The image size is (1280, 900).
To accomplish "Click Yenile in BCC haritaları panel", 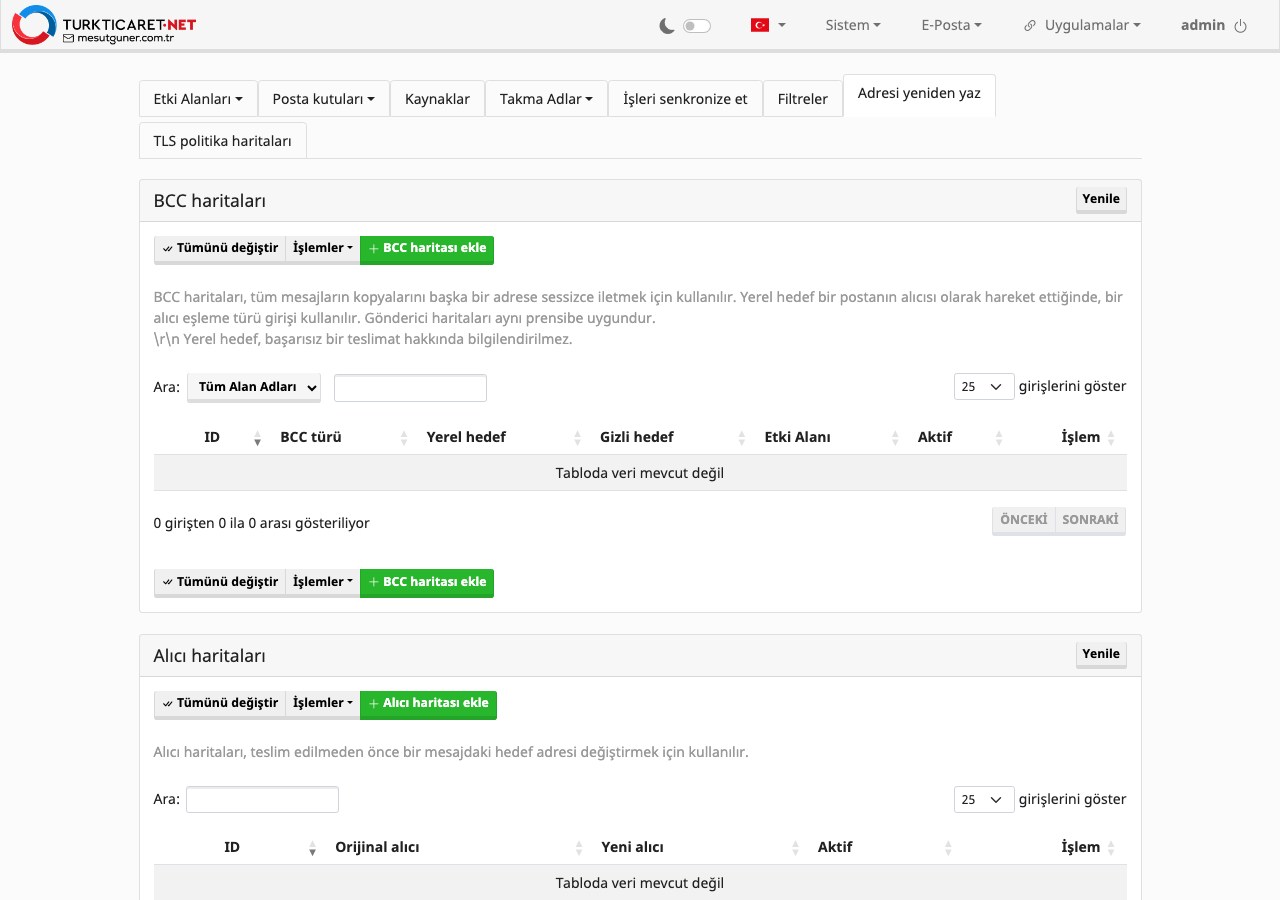I will coord(1101,199).
